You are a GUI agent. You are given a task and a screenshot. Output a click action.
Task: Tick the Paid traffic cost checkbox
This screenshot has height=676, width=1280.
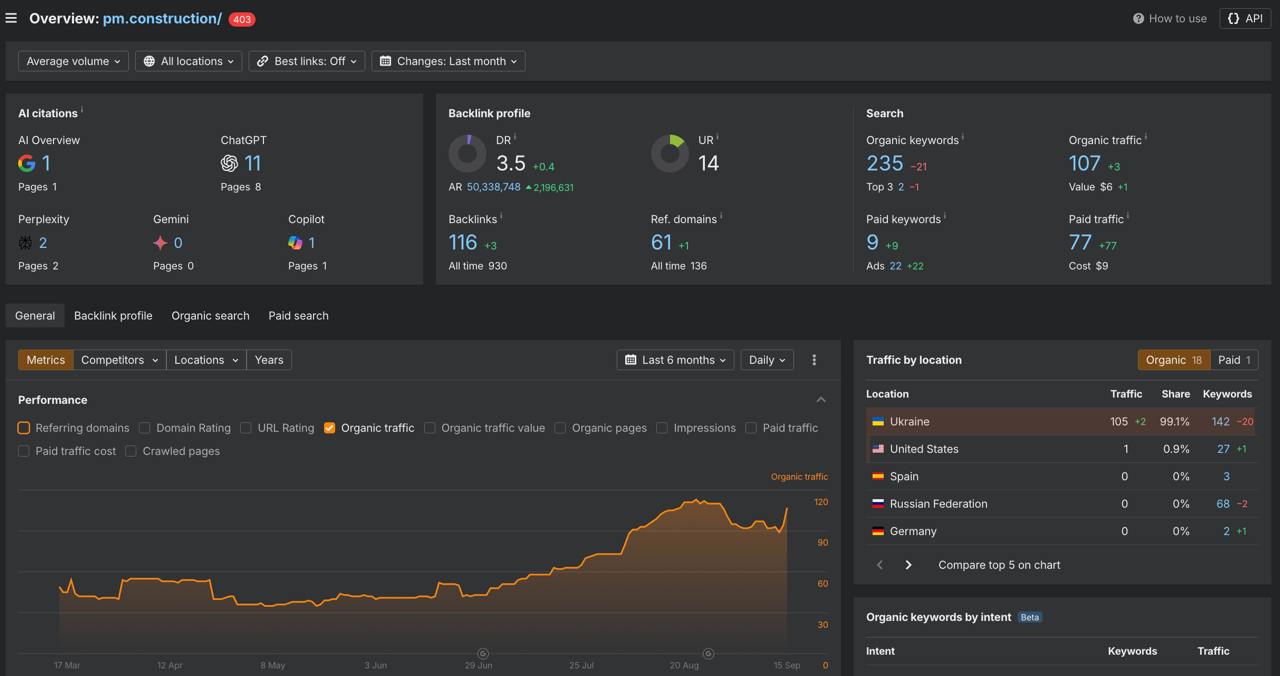24,451
